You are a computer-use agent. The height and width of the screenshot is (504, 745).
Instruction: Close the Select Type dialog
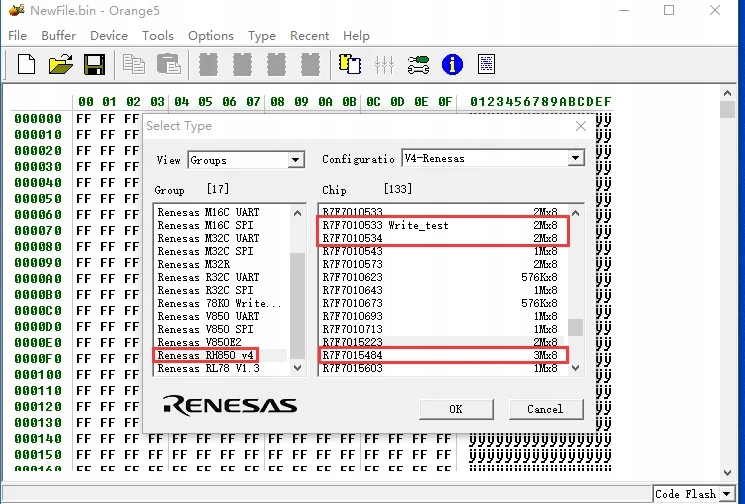pos(580,126)
